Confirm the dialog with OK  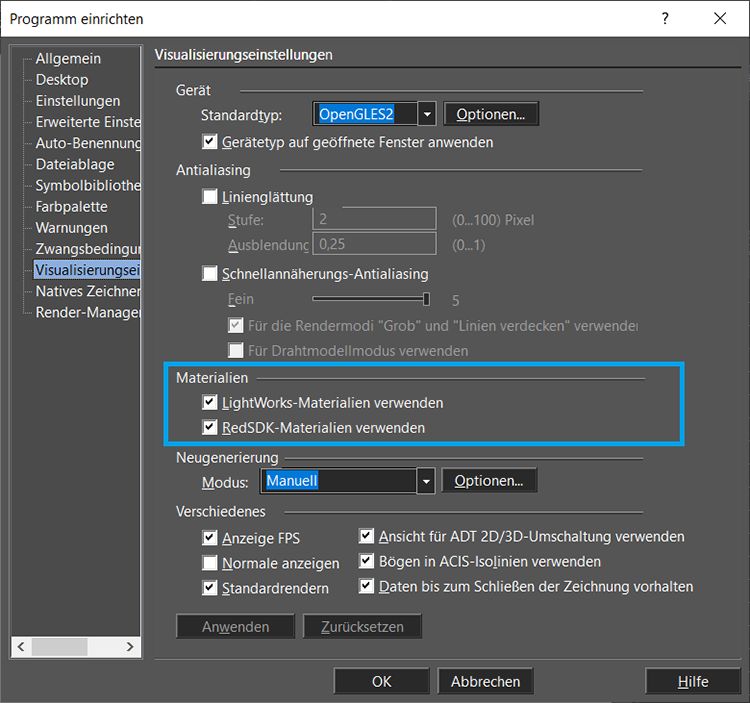pyautogui.click(x=382, y=681)
